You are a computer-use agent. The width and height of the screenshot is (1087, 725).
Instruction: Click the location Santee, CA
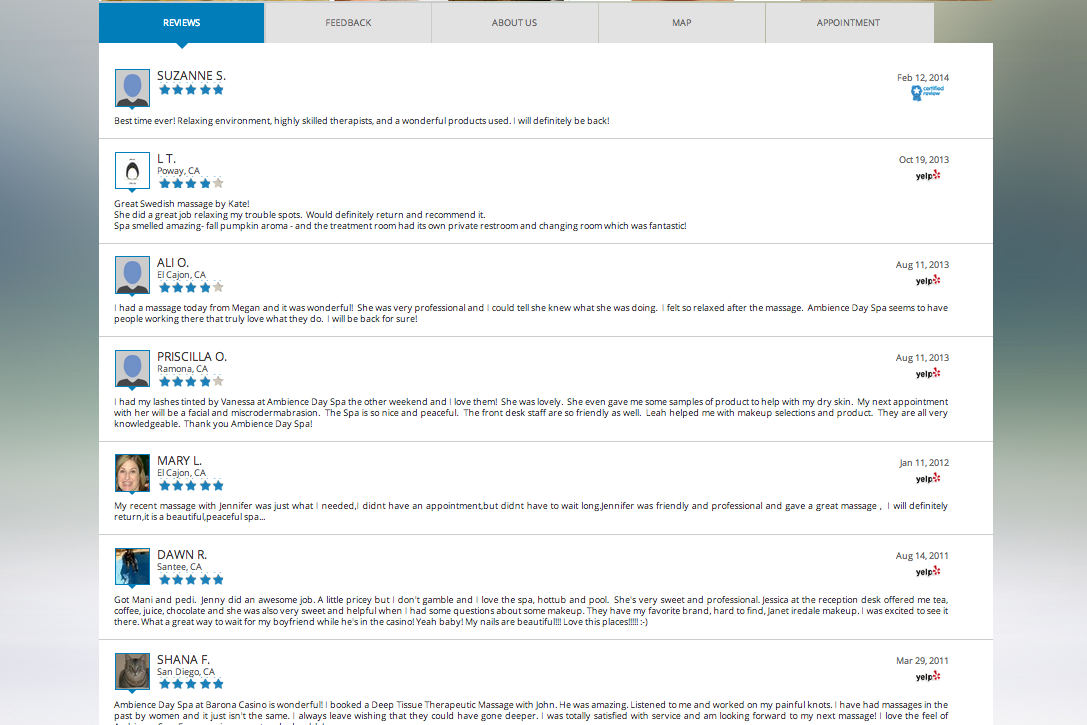[x=180, y=567]
